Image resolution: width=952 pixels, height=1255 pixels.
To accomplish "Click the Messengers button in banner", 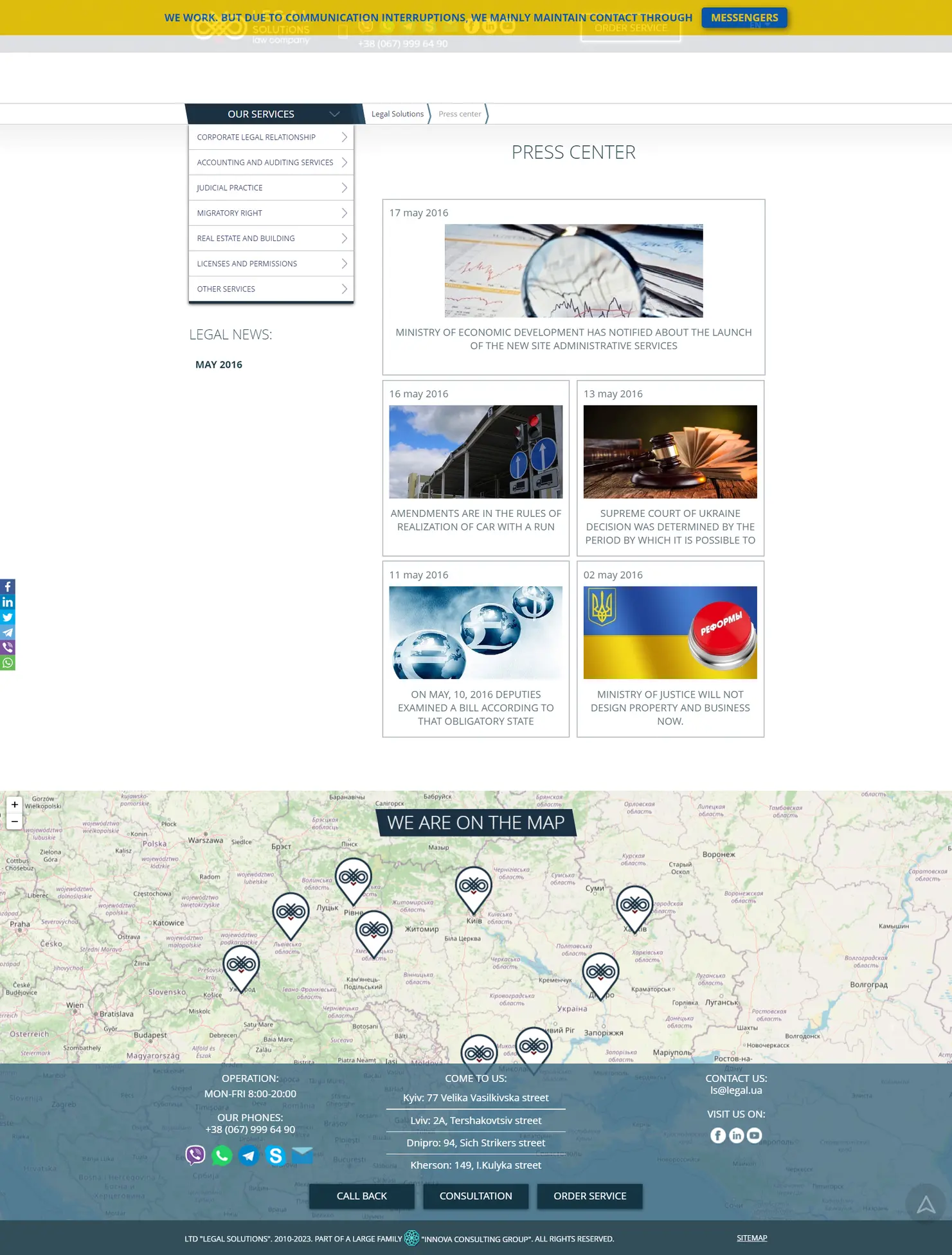I will (744, 17).
